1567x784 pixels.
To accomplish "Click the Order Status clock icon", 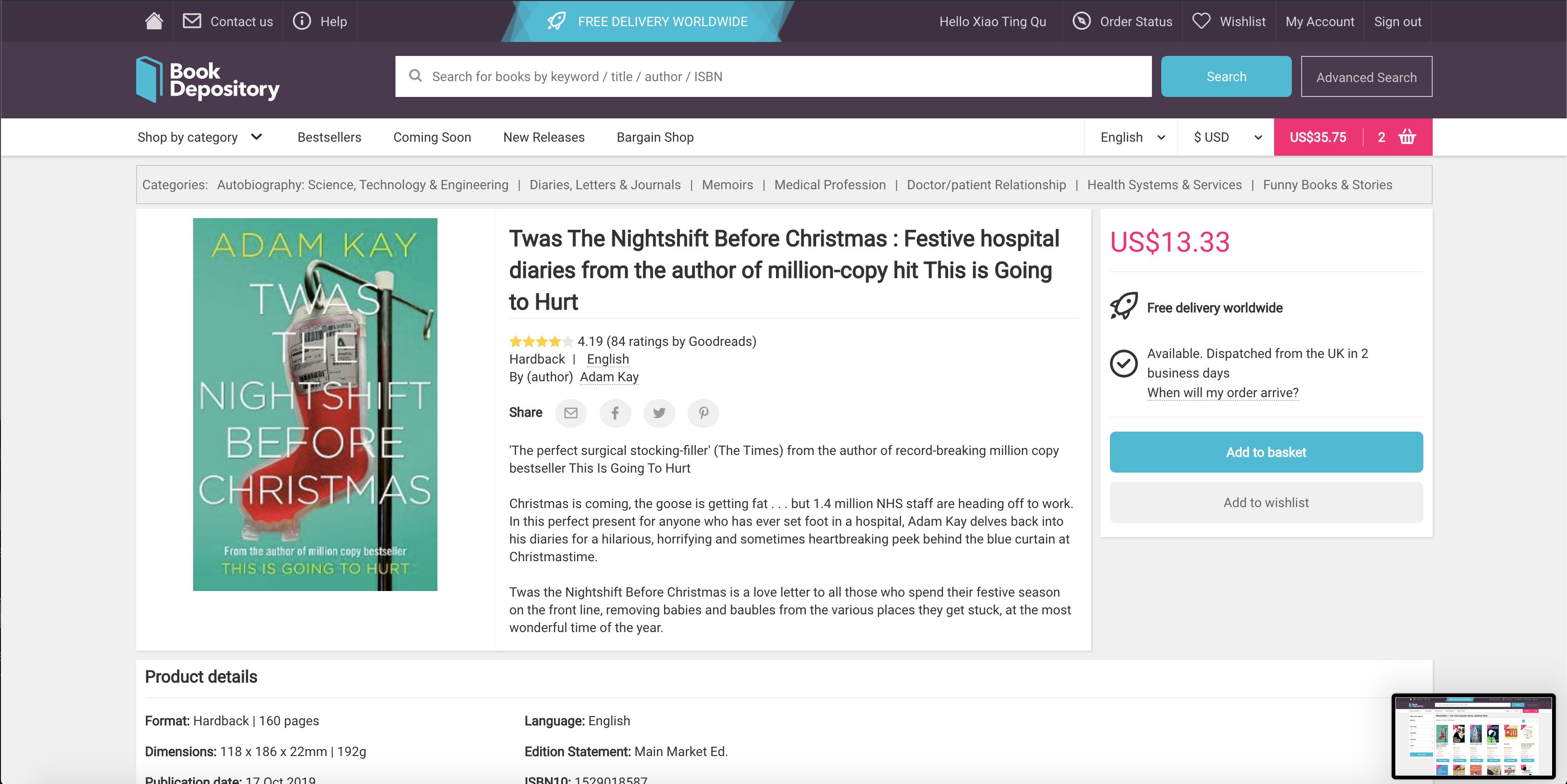I will click(1081, 21).
